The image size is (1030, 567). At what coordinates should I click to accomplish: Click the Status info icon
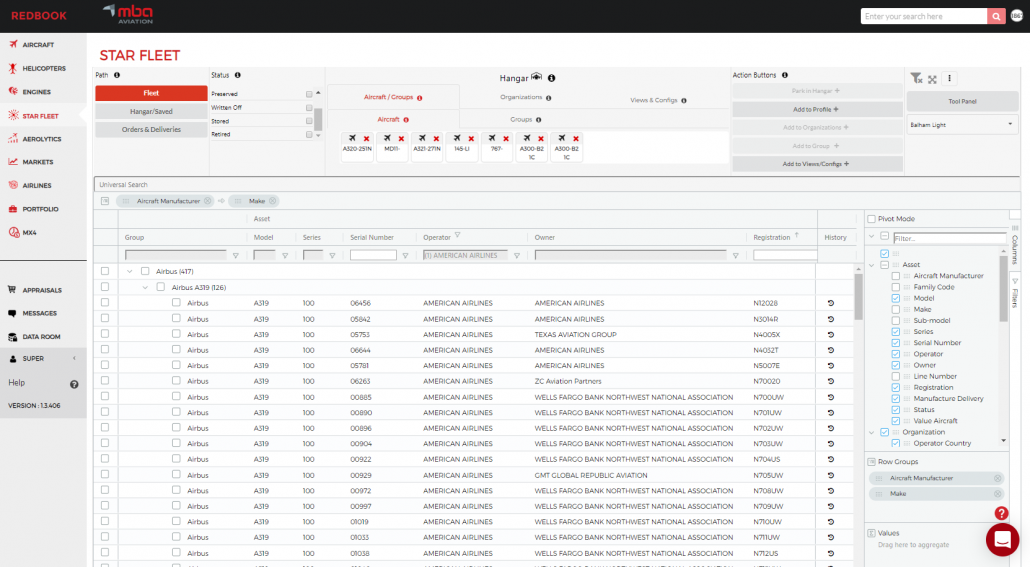(238, 75)
